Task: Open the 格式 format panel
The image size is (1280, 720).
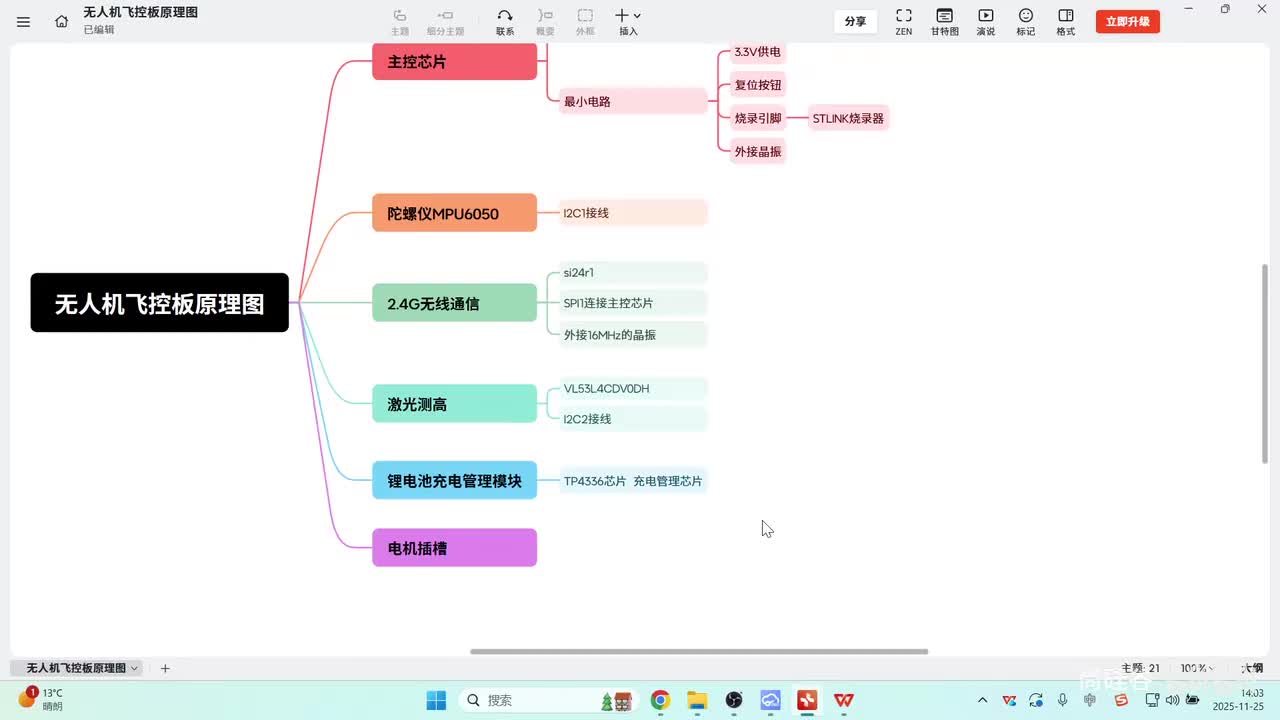Action: click(x=1066, y=21)
